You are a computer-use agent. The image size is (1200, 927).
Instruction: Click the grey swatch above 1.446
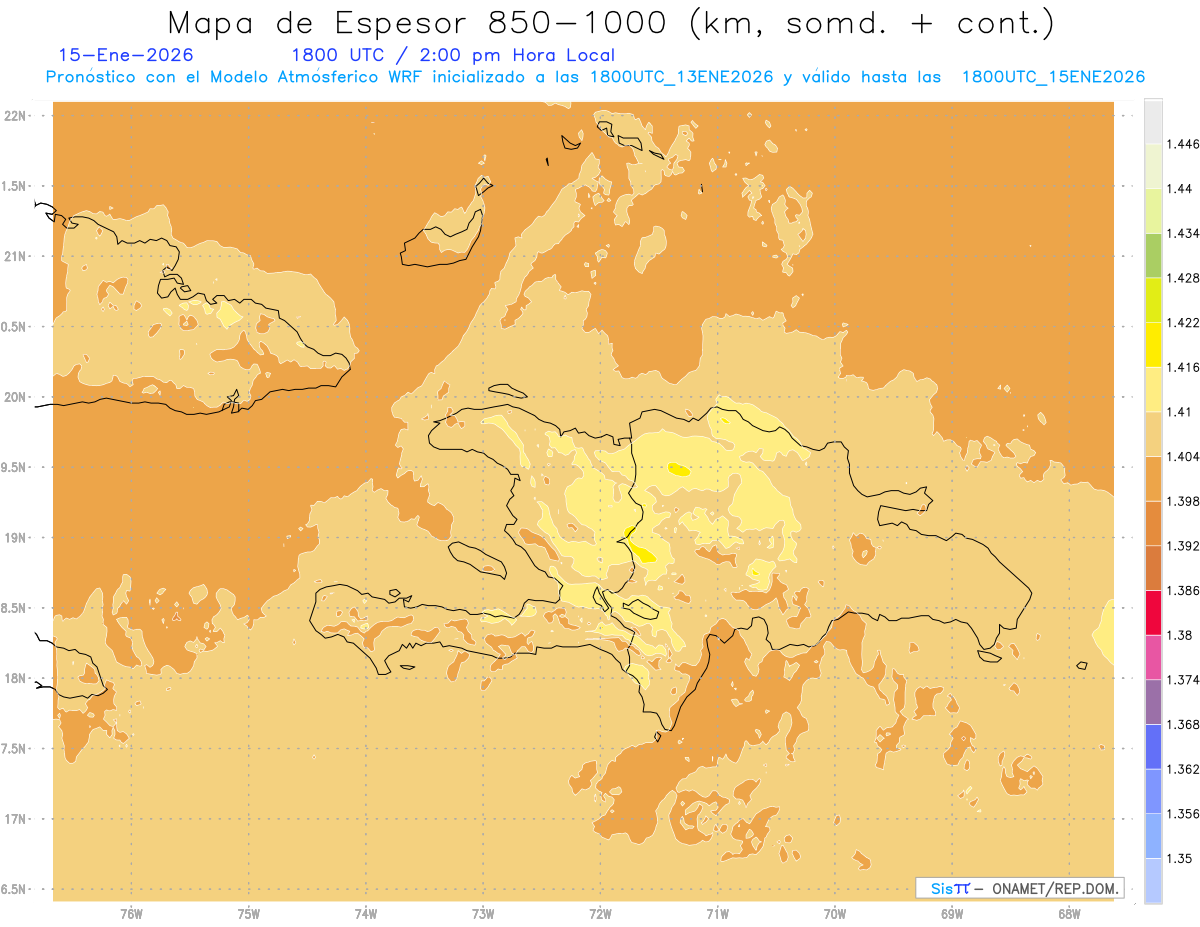(x=1153, y=121)
